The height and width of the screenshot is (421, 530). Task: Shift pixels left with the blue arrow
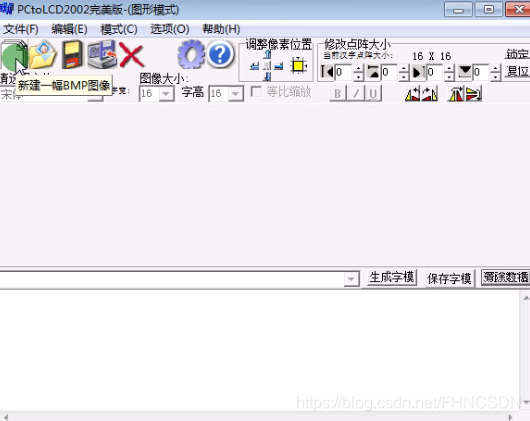[255, 66]
